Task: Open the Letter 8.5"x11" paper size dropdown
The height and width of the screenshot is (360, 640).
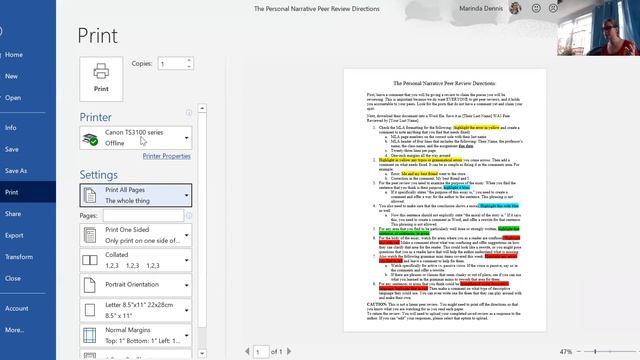Action: coord(136,310)
